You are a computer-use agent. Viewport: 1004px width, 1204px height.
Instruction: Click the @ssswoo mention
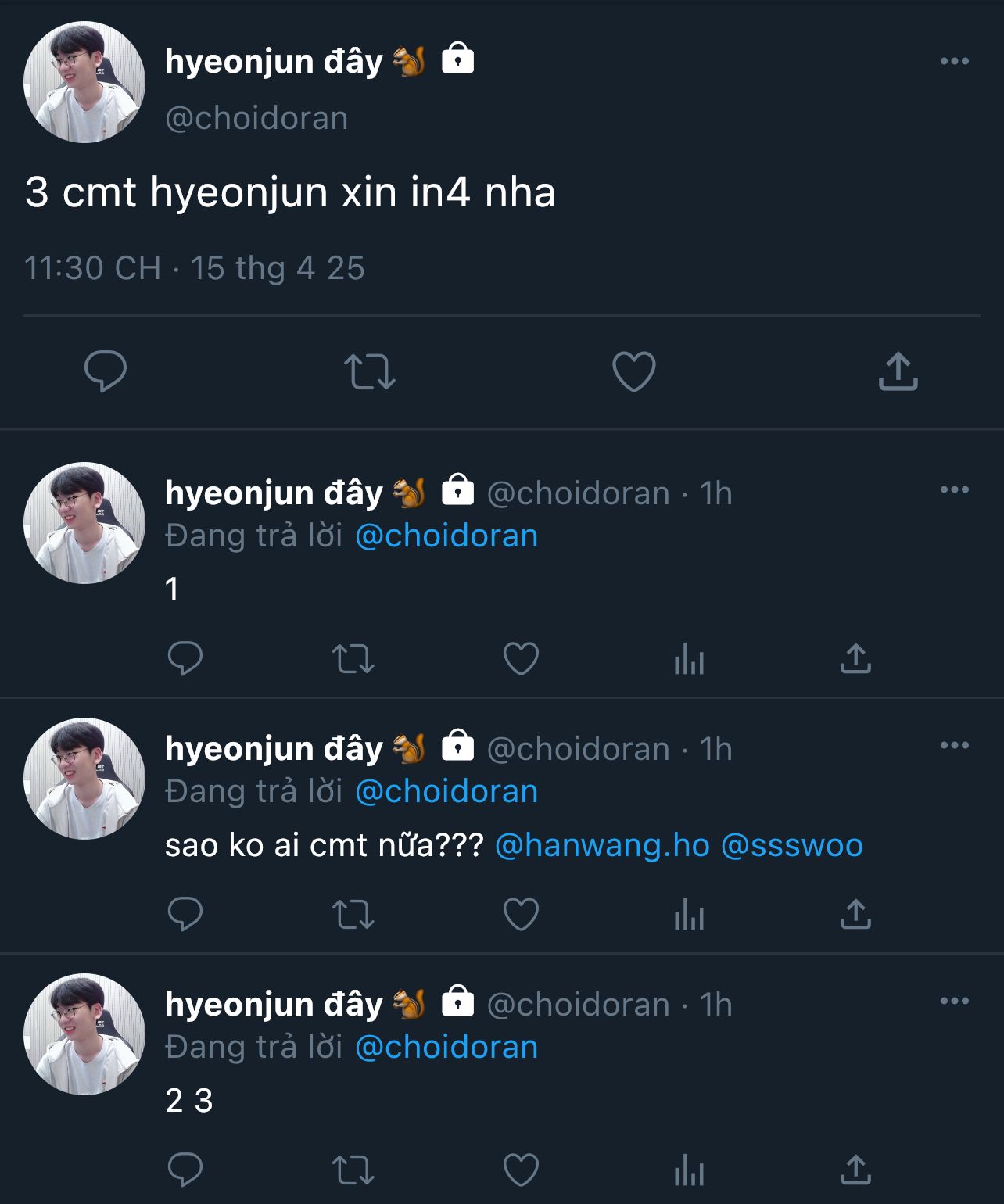coord(791,845)
